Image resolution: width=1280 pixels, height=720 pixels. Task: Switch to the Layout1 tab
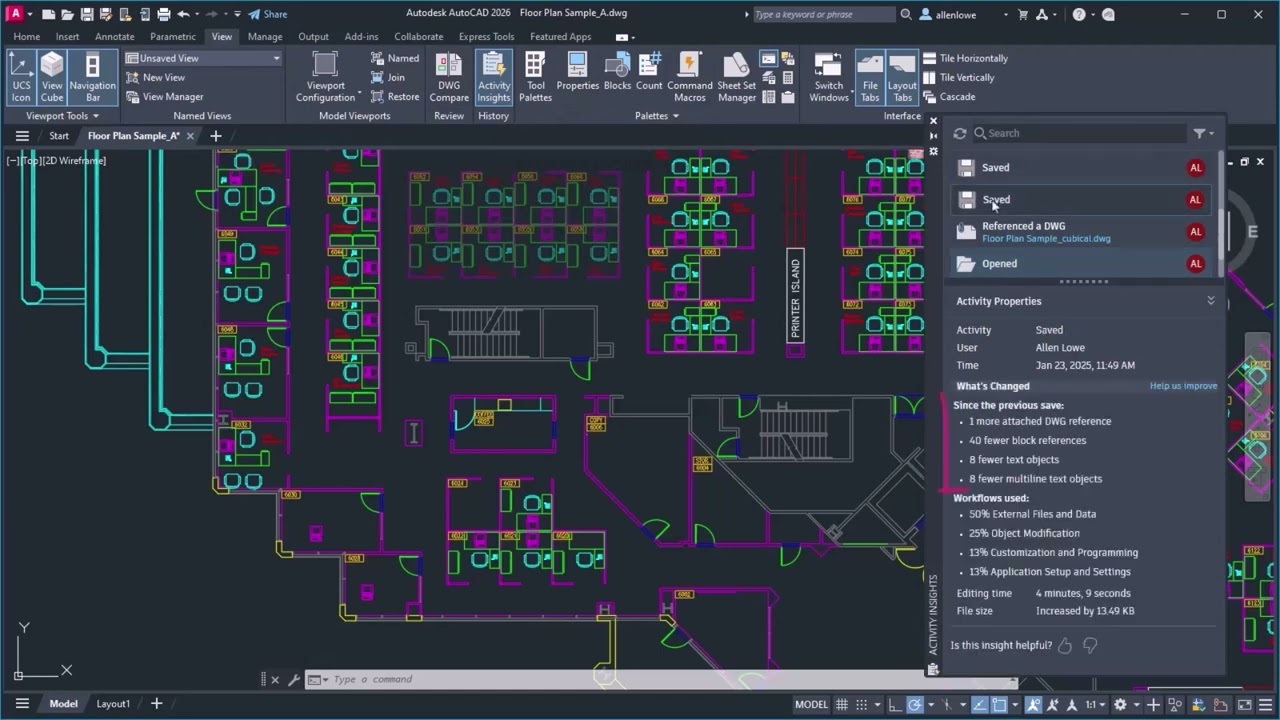pos(113,704)
